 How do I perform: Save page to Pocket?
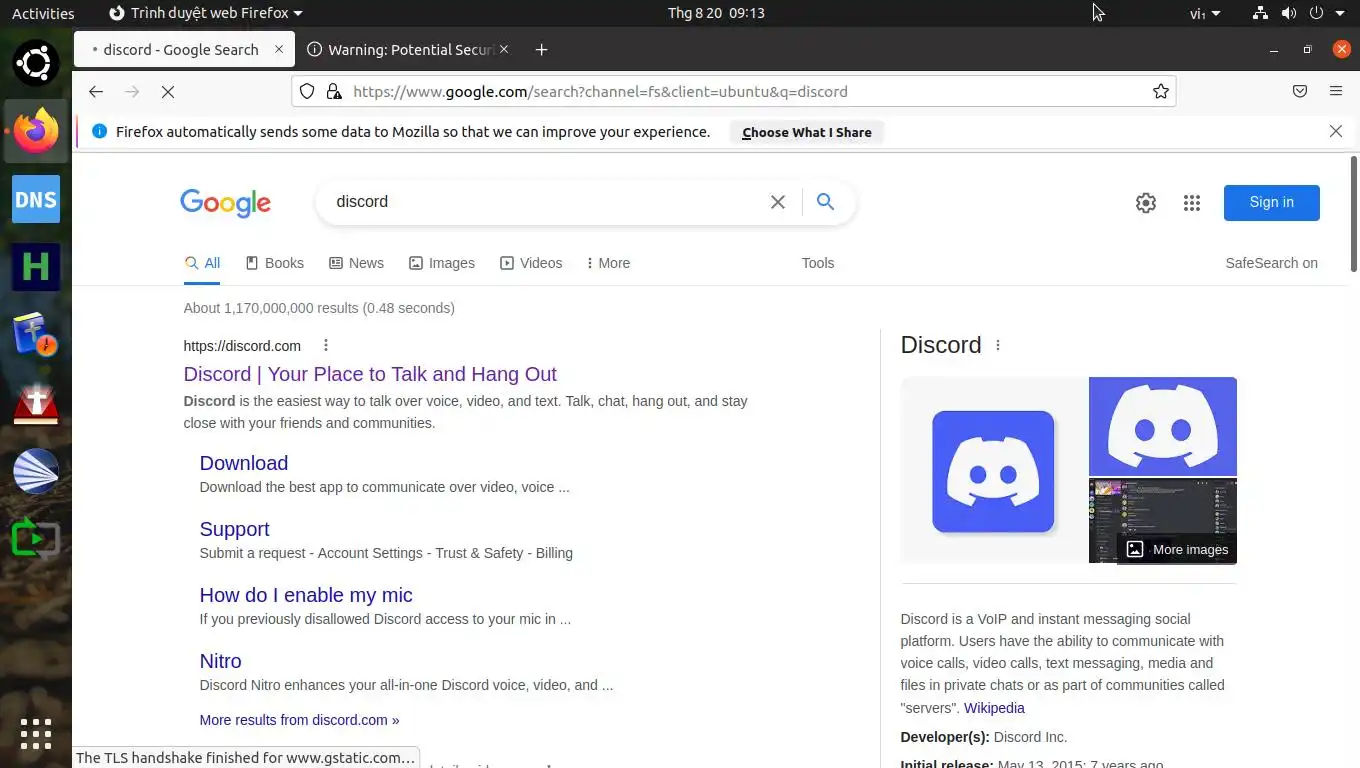(1300, 91)
